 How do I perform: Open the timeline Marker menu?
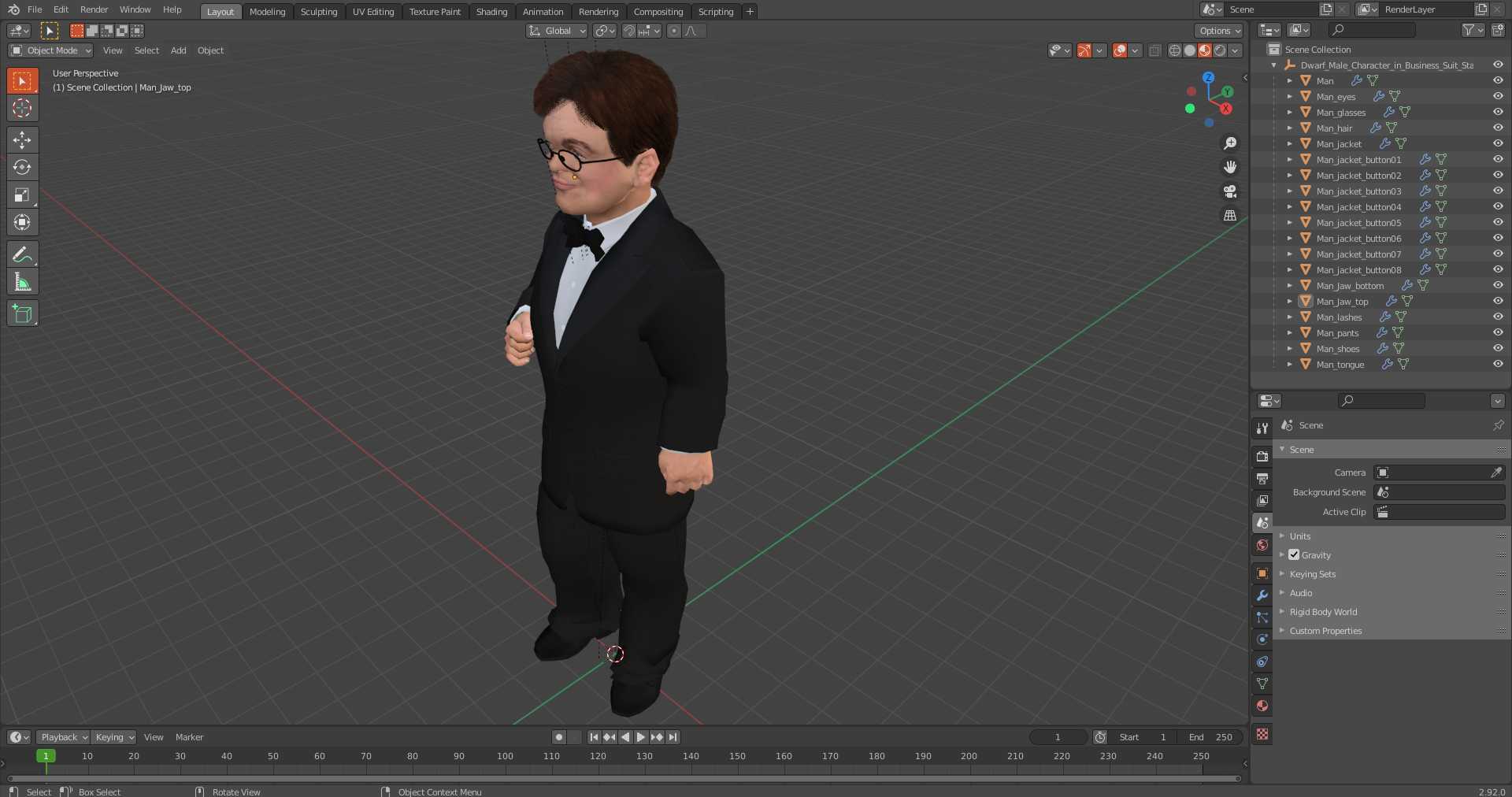[189, 737]
